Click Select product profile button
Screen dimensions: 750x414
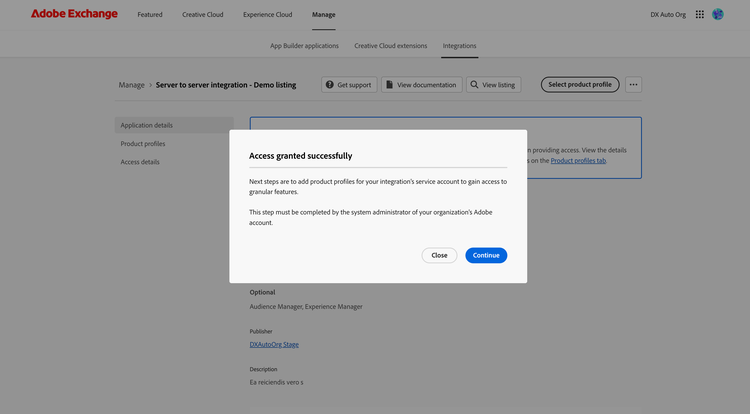[x=580, y=85]
